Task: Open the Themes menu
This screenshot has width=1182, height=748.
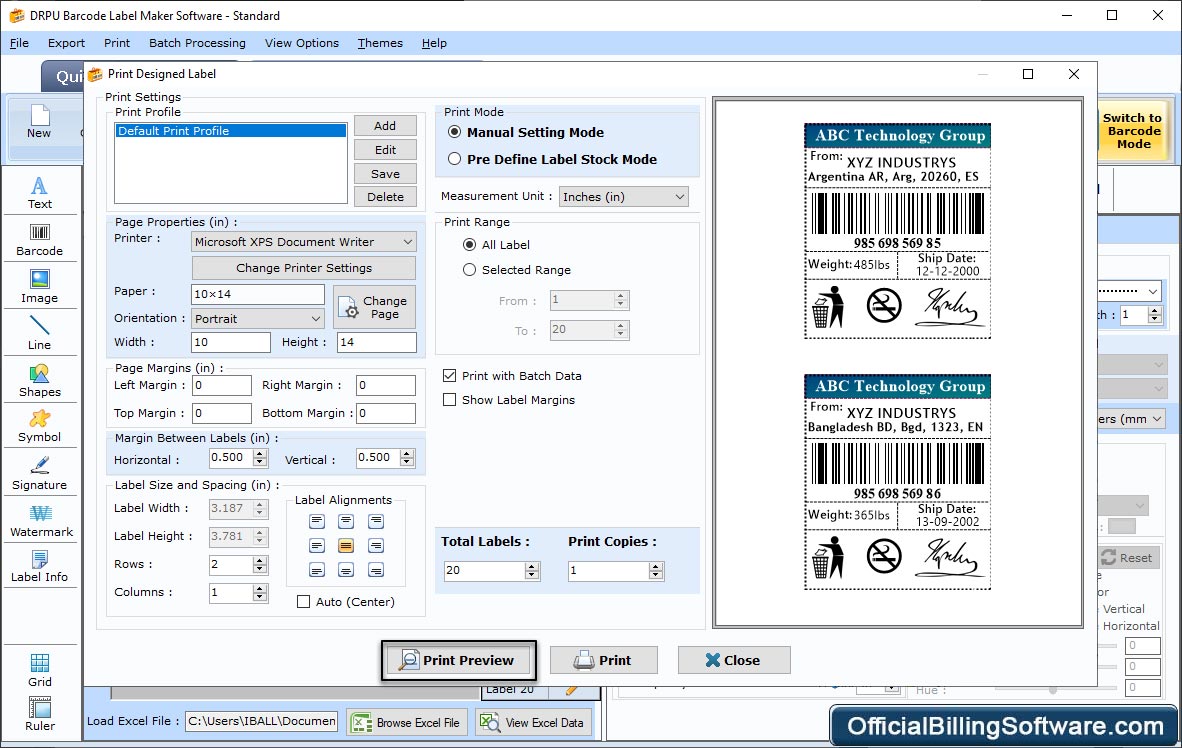Action: pyautogui.click(x=380, y=43)
